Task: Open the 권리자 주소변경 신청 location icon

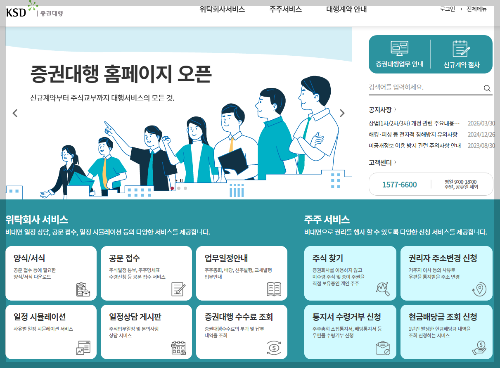Action: 479,289
